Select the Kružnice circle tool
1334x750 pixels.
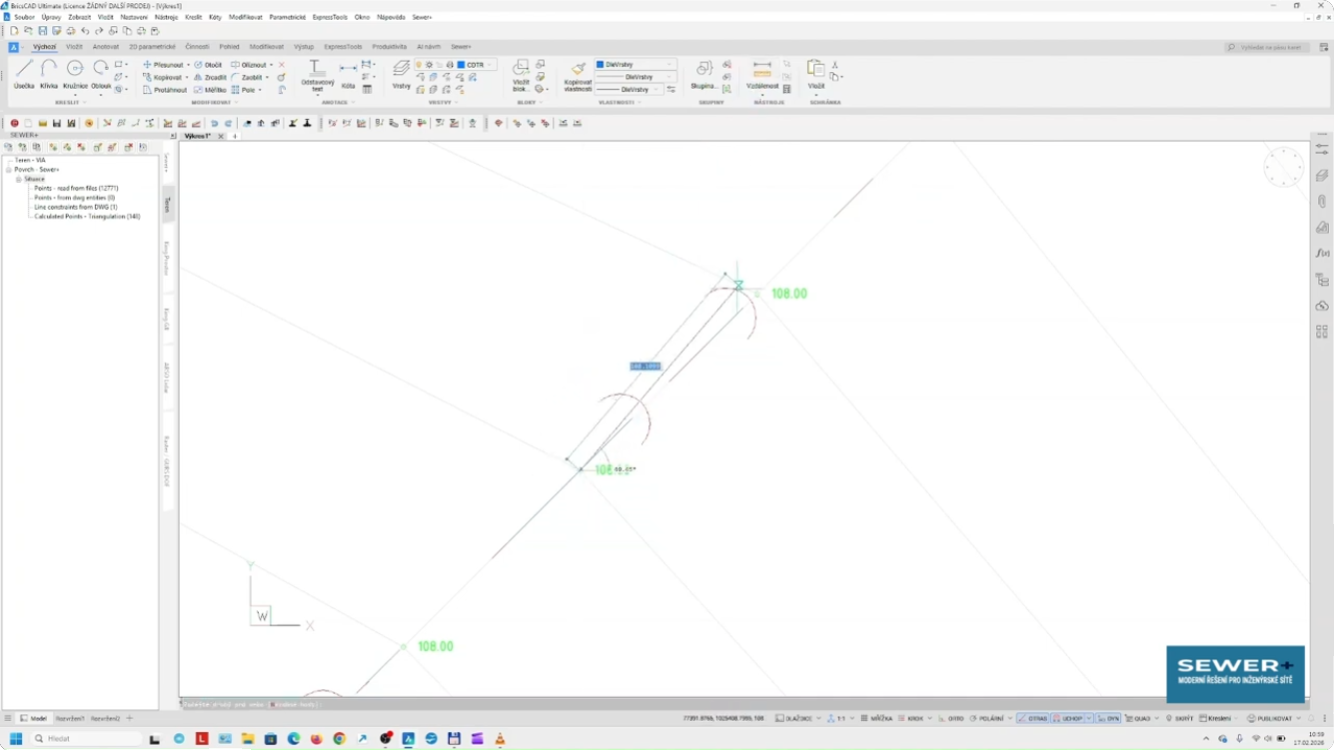pos(75,72)
